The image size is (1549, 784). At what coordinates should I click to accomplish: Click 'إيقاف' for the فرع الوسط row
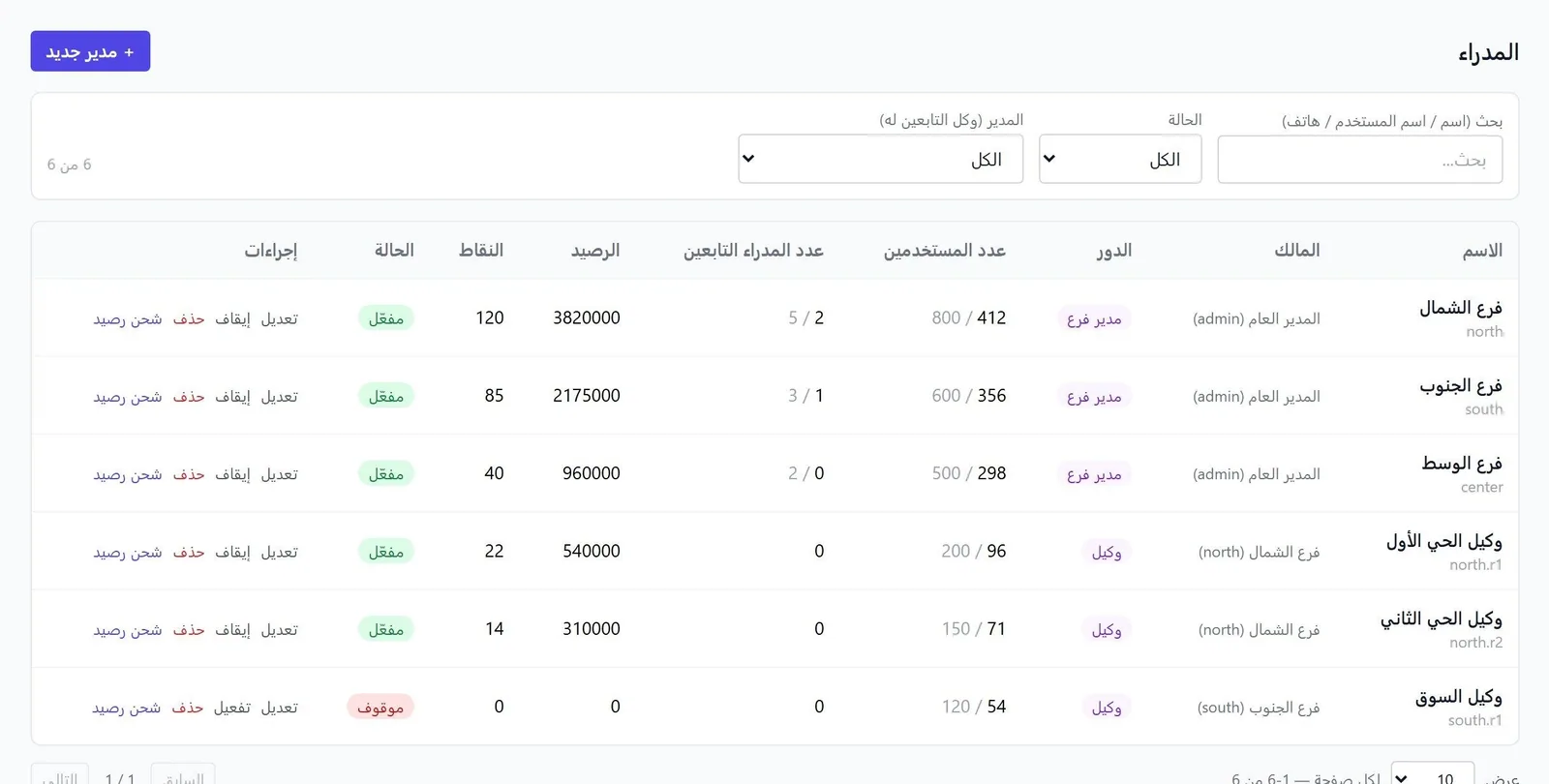[232, 474]
